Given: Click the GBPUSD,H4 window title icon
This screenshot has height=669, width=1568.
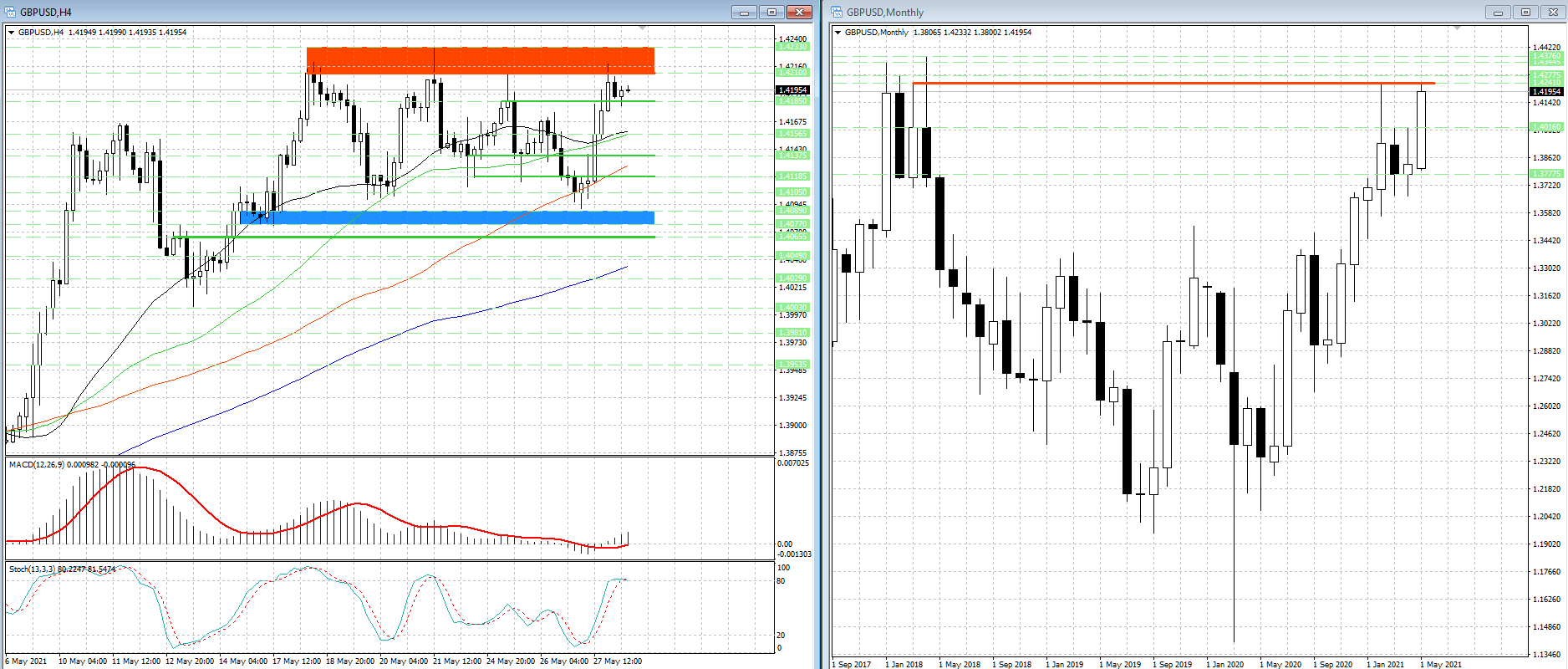Looking at the screenshot, I should click(x=12, y=12).
